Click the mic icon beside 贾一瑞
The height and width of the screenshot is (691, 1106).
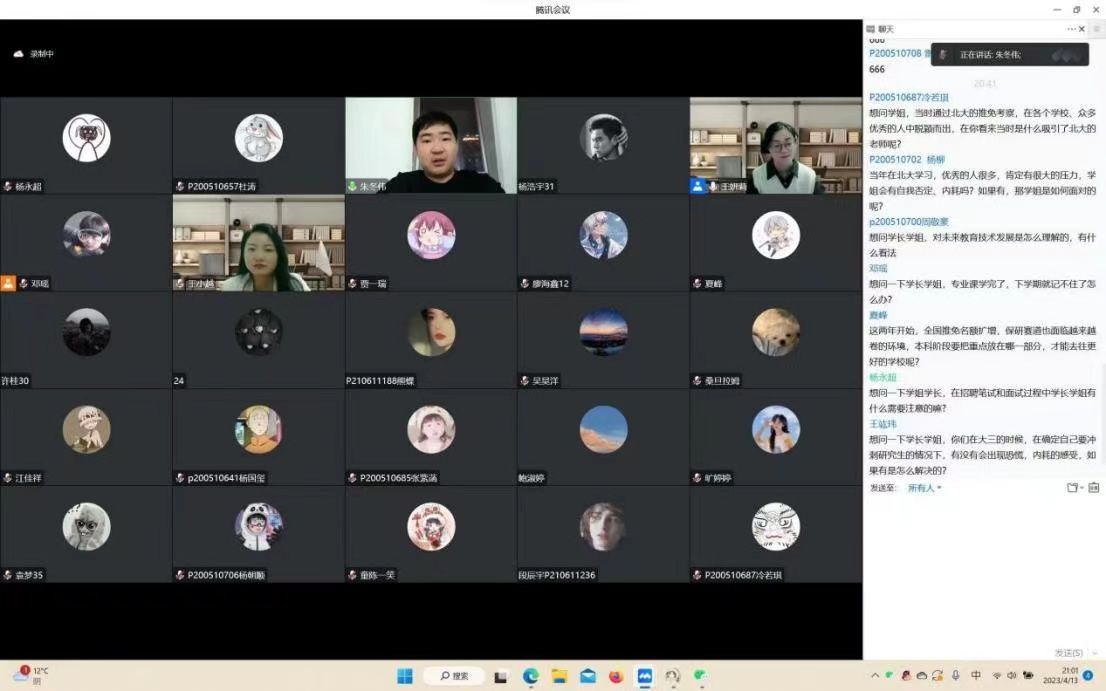point(352,284)
